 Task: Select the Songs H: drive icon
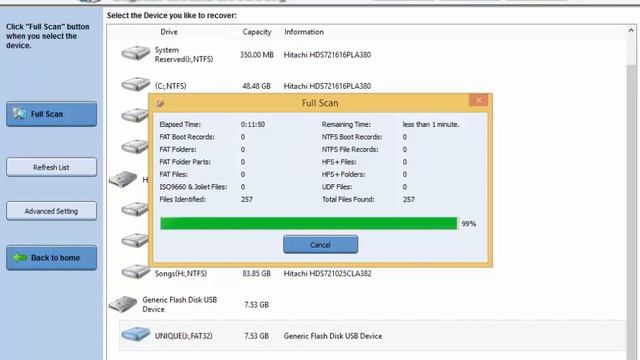pyautogui.click(x=136, y=272)
